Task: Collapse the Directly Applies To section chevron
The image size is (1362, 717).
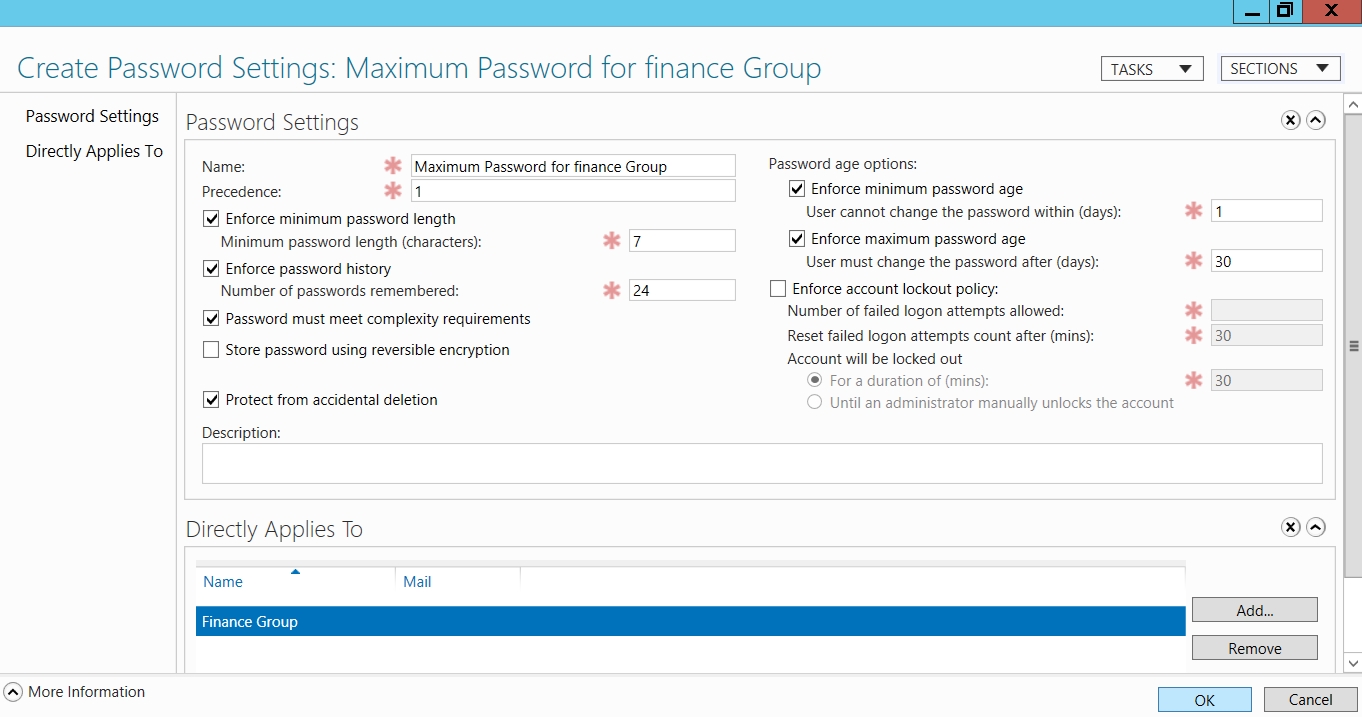Action: click(x=1316, y=527)
